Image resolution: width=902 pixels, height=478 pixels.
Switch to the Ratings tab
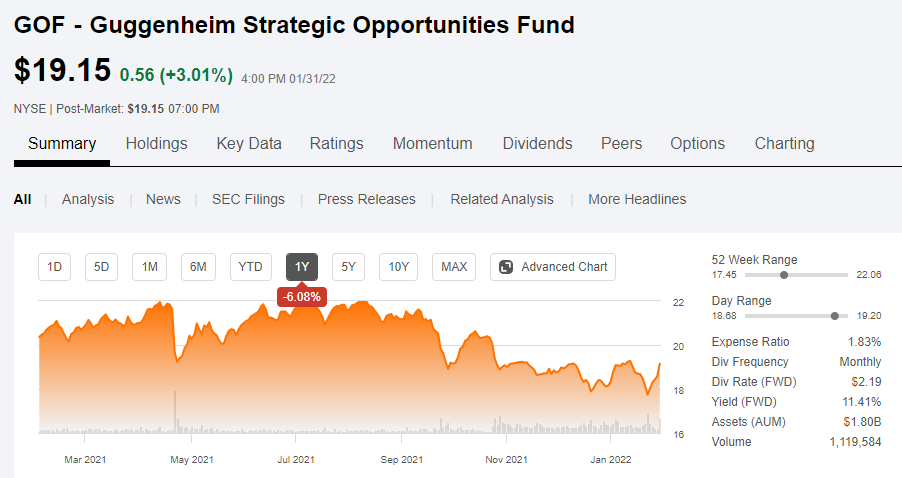click(337, 143)
